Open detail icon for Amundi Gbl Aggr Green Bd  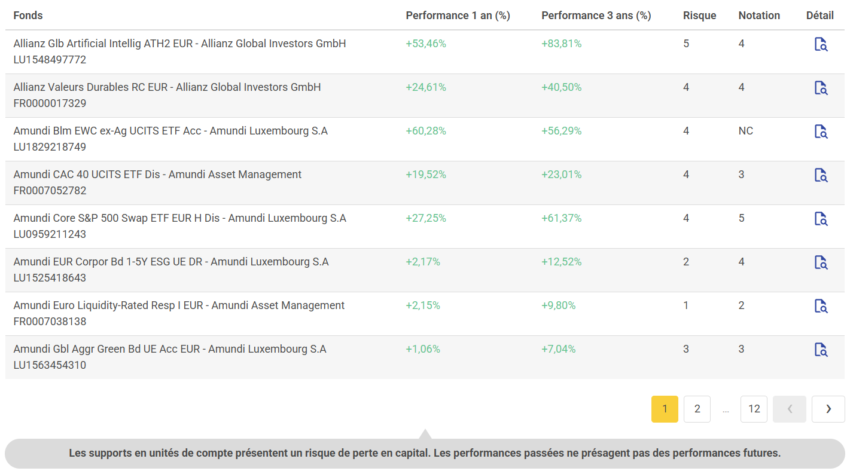pos(820,350)
